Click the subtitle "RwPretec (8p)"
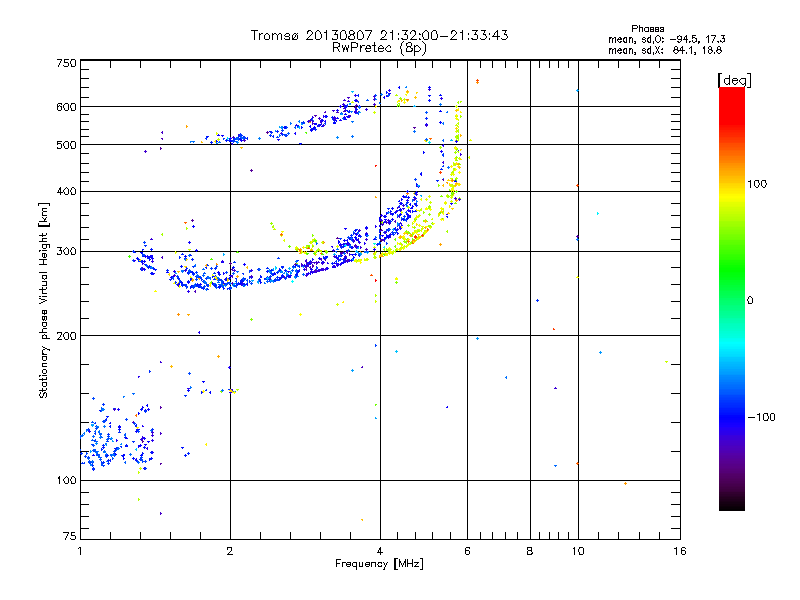800x600 pixels. [379, 48]
